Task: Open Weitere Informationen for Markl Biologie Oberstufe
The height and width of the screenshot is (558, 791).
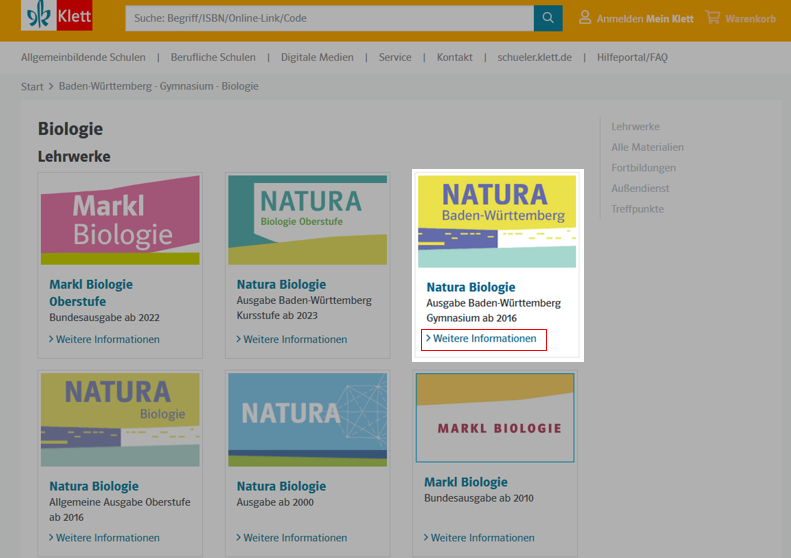Action: (x=107, y=339)
